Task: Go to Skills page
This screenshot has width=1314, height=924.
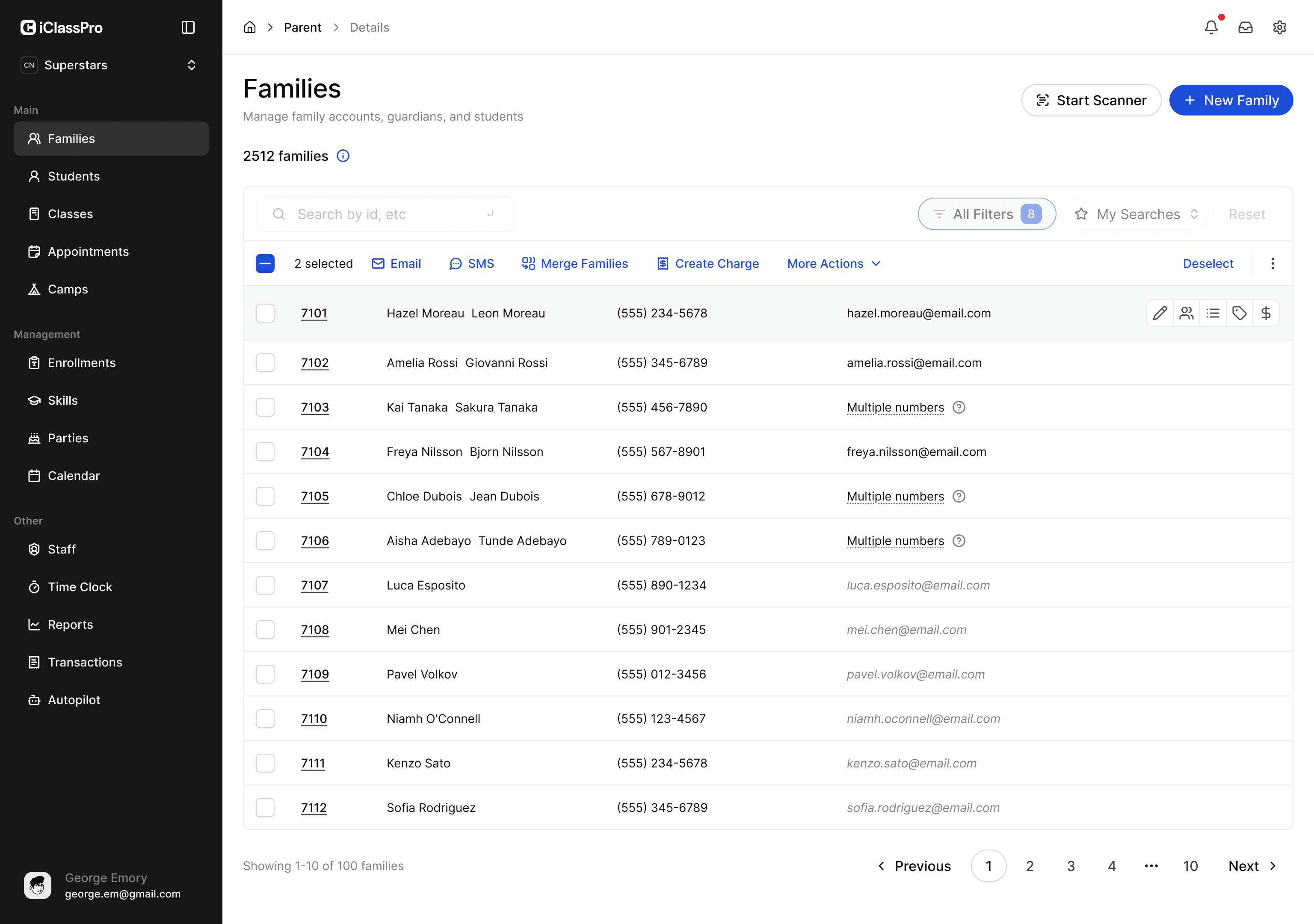Action: (x=111, y=401)
